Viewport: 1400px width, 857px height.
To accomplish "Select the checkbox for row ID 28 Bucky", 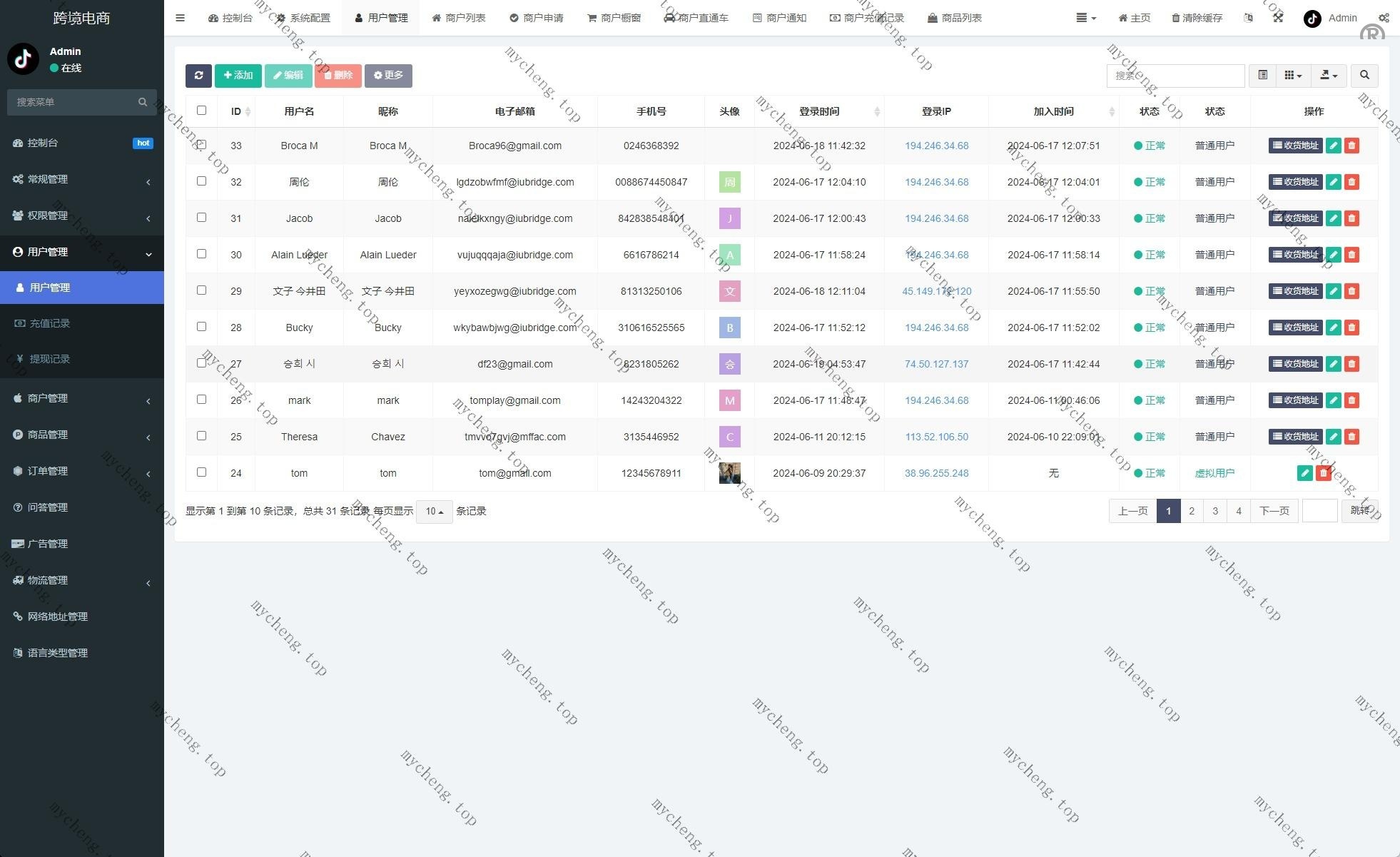I will click(x=201, y=327).
